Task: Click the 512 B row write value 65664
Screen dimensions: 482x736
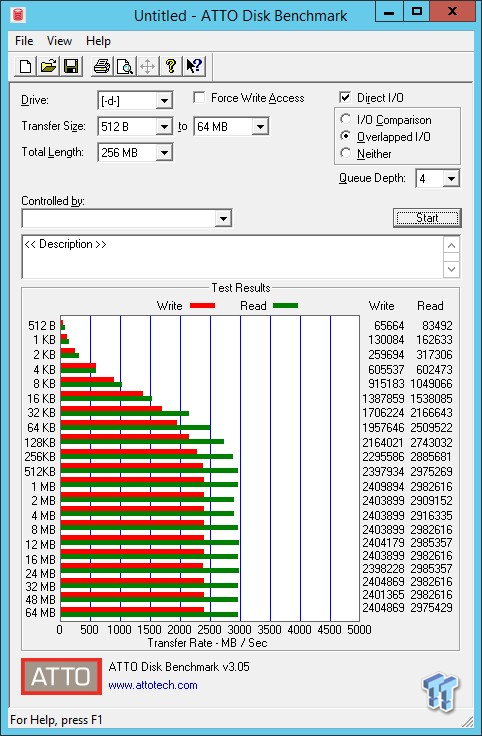Action: [389, 326]
